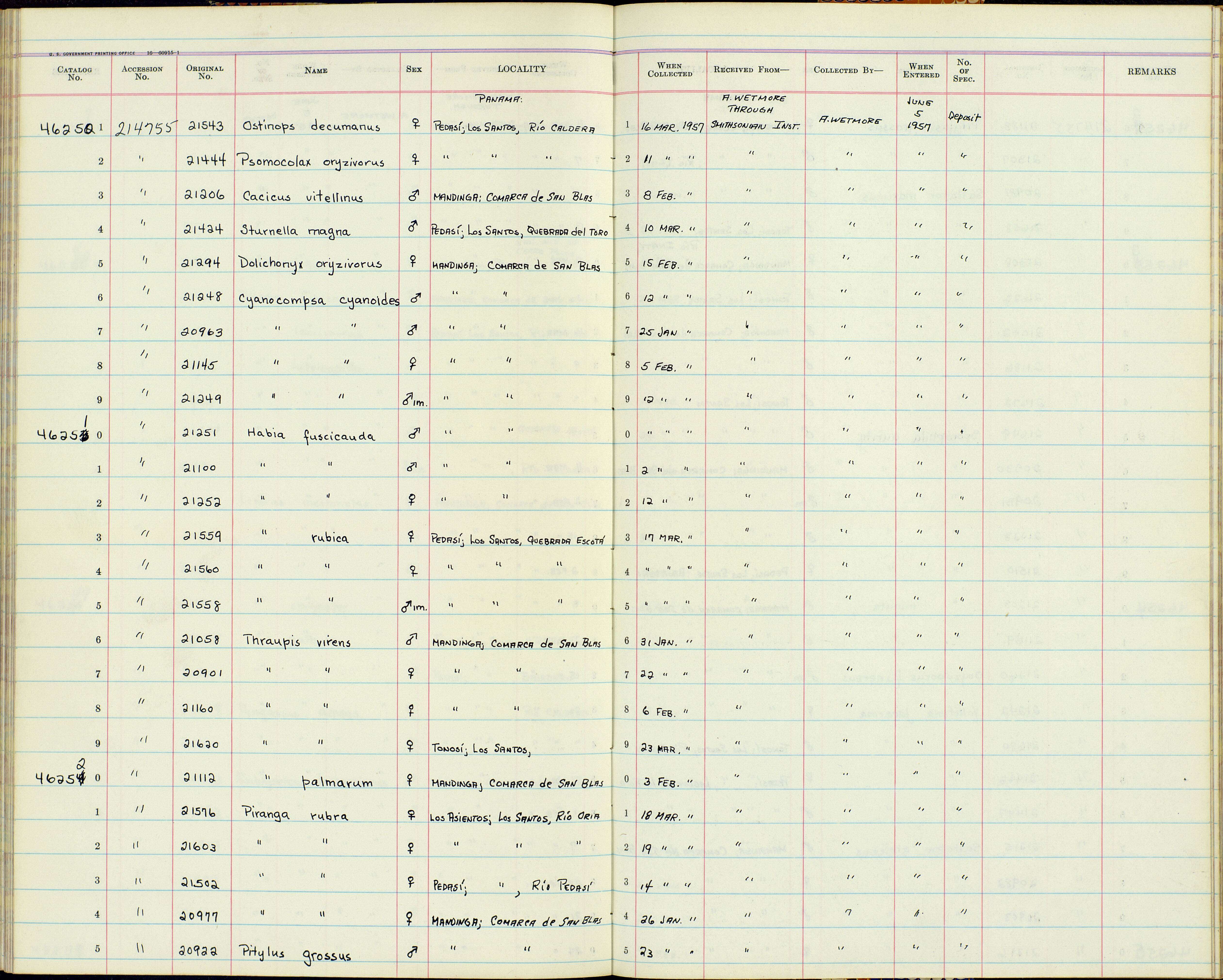Click the 'Panama:' locality heading
This screenshot has width=1223, height=980.
coord(499,99)
